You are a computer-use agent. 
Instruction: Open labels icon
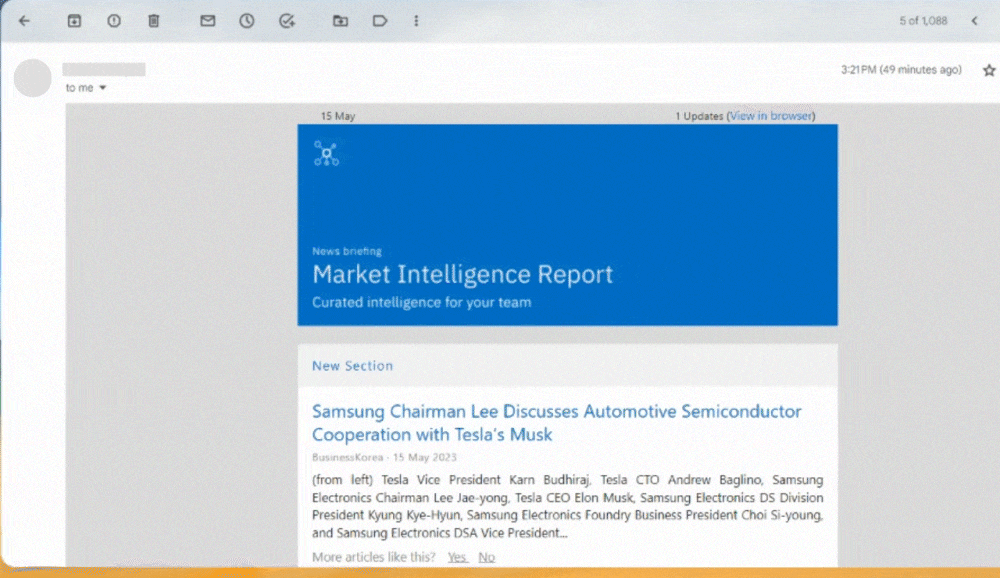pyautogui.click(x=380, y=21)
